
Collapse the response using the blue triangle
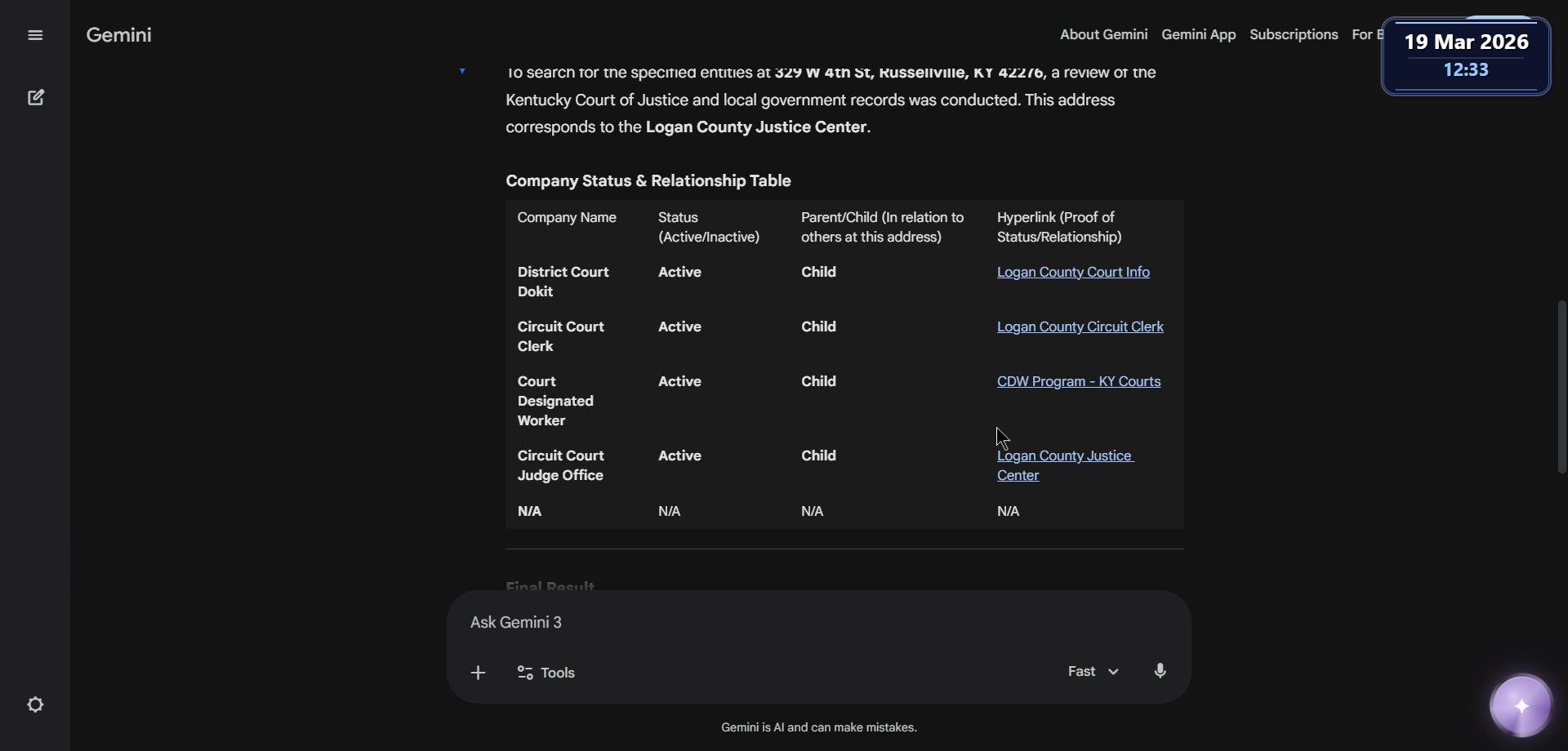462,72
